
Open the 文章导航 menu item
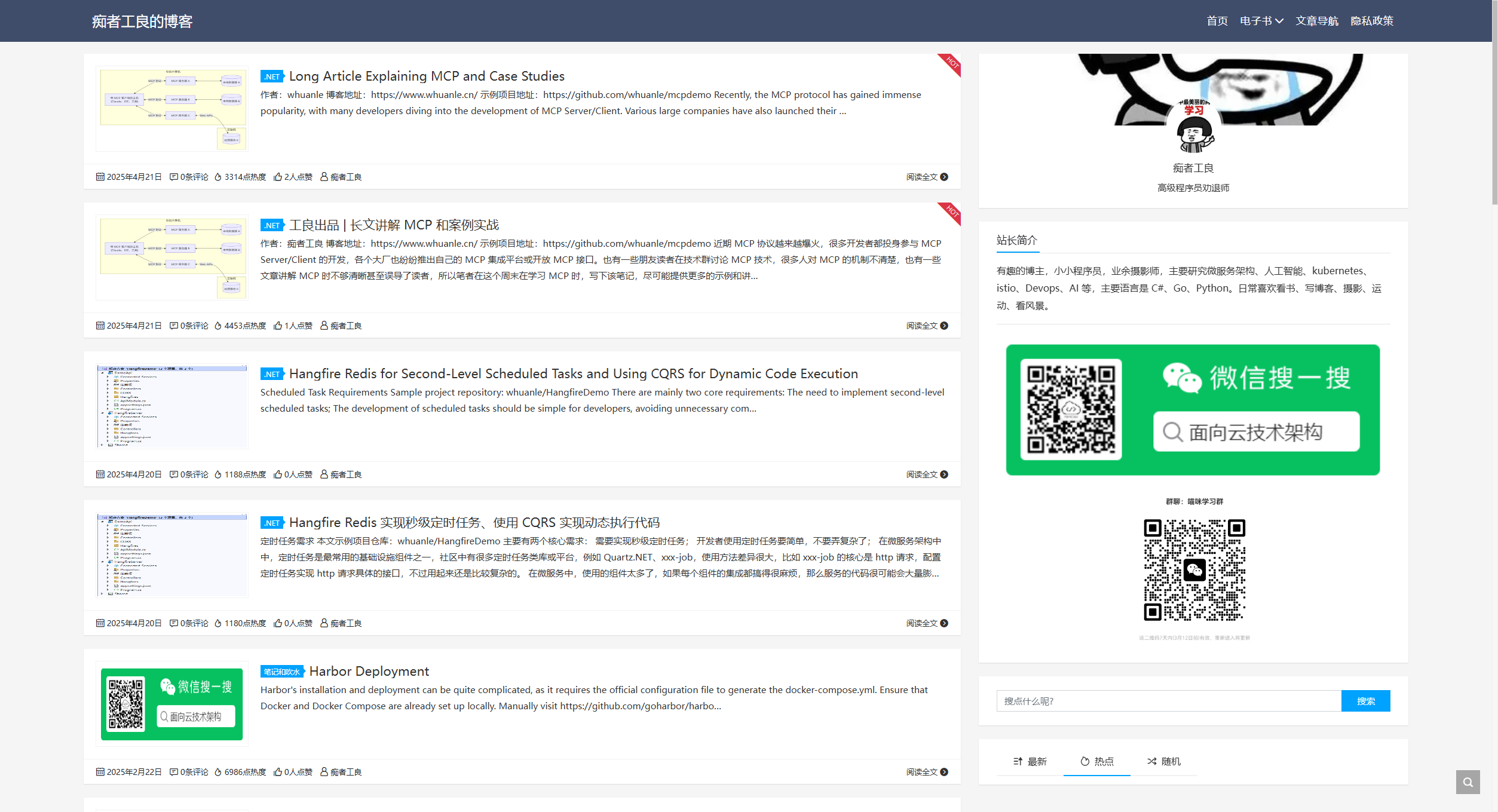coord(1316,21)
